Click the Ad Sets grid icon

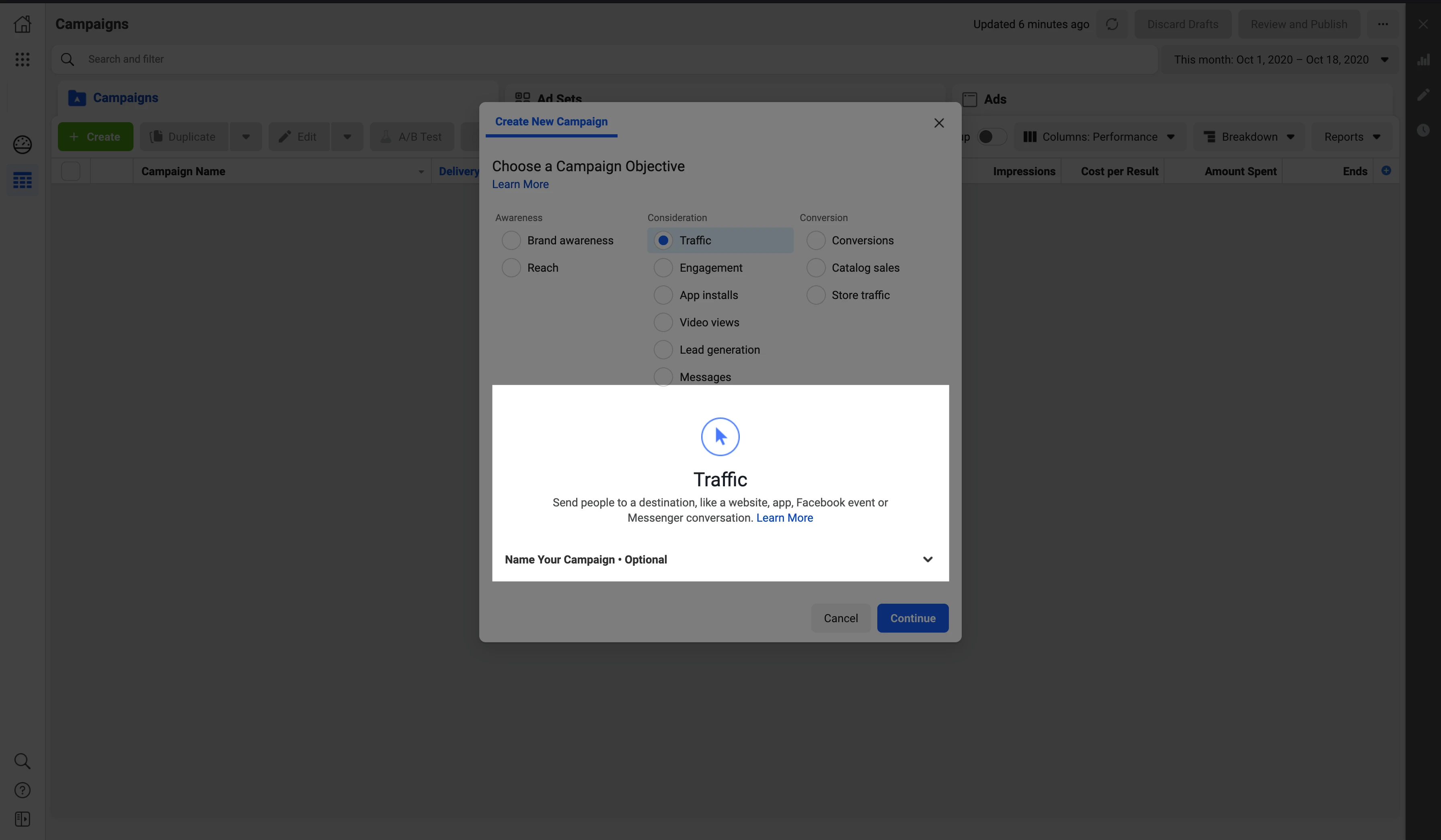(522, 98)
